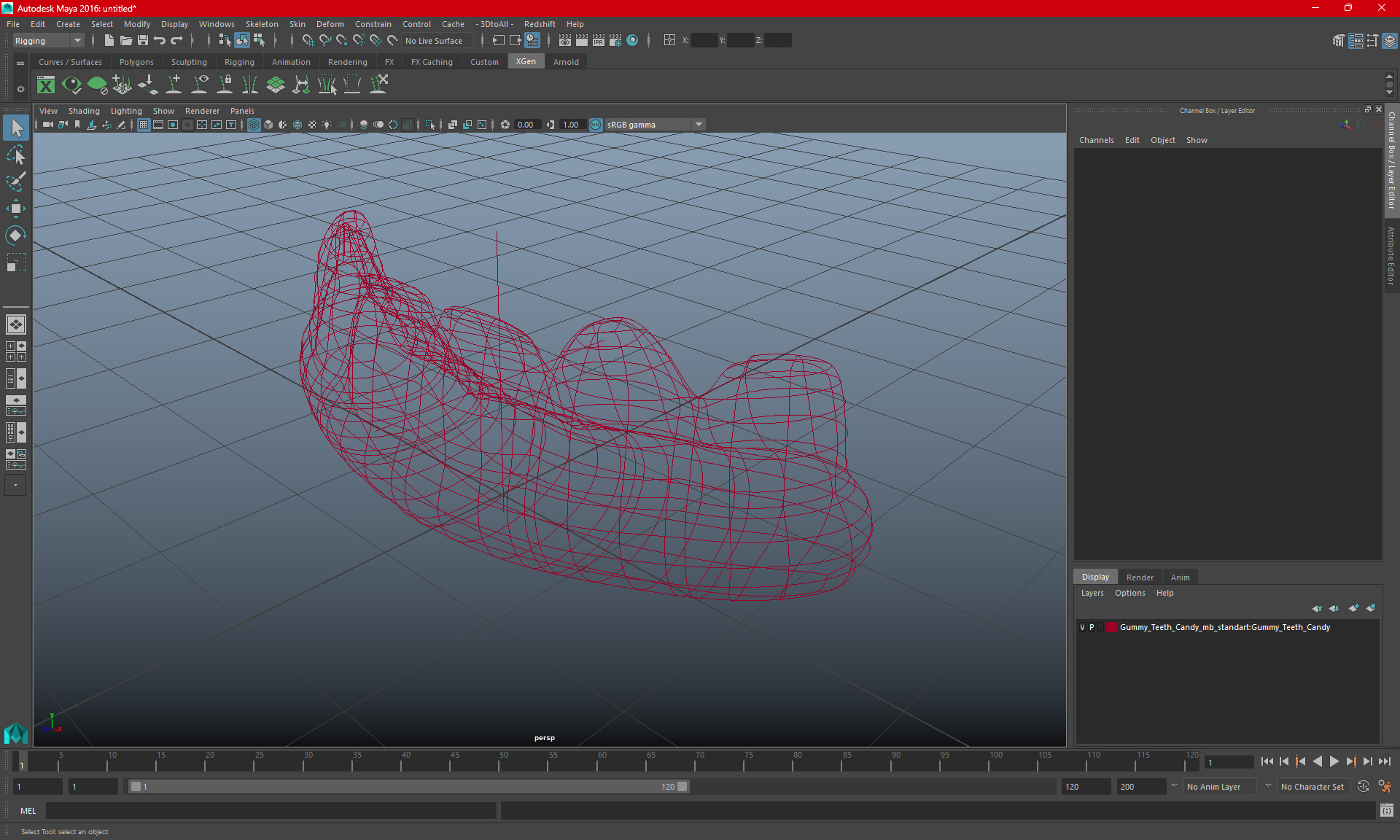Toggle Snap to Grids magnet icon
This screenshot has width=1400, height=840.
coord(308,41)
